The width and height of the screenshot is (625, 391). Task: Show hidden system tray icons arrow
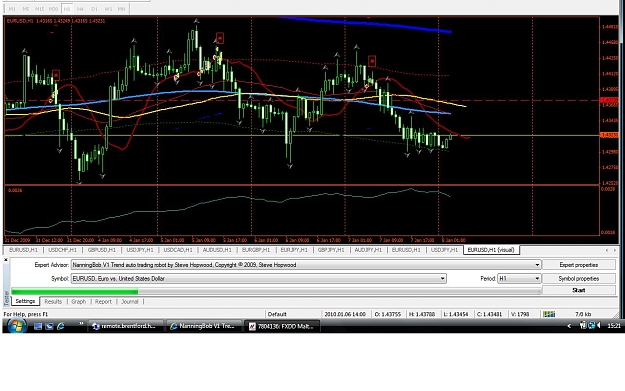tap(569, 326)
